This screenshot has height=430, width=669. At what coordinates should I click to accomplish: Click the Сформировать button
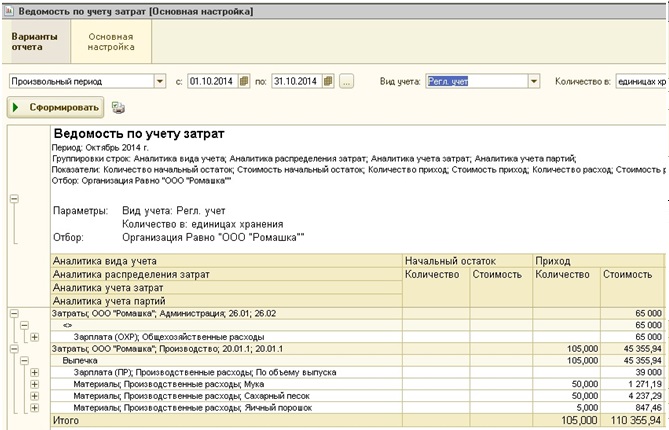[x=55, y=108]
